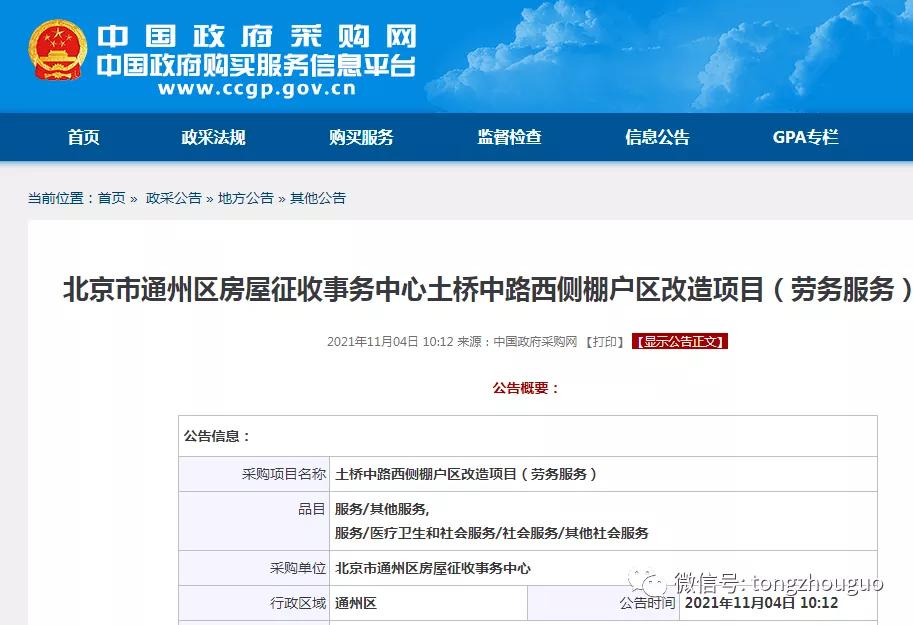Select the 采购项目名称 table row value
This screenshot has height=625, width=913.
(470, 473)
